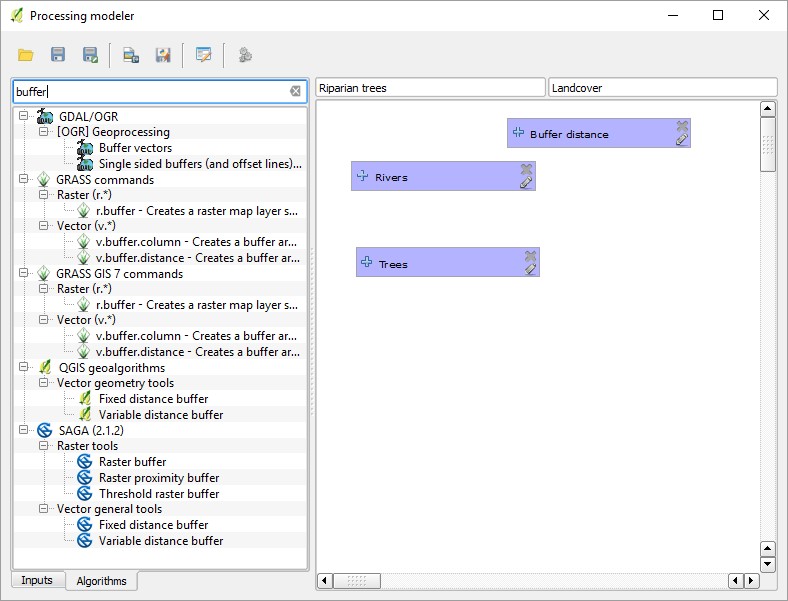Export model as Python script icon
The image size is (788, 601).
163,55
